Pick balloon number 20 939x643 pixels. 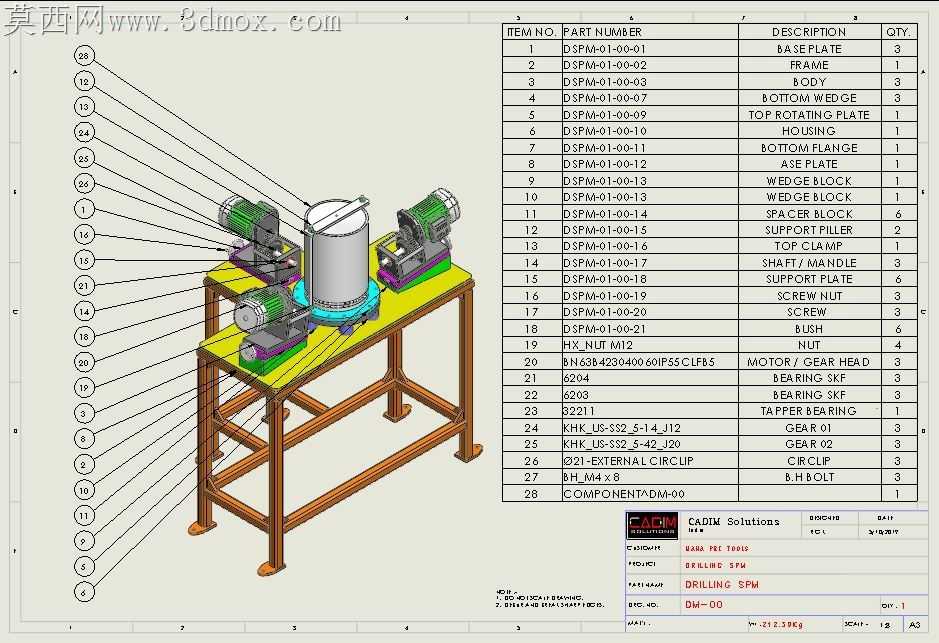coord(84,362)
